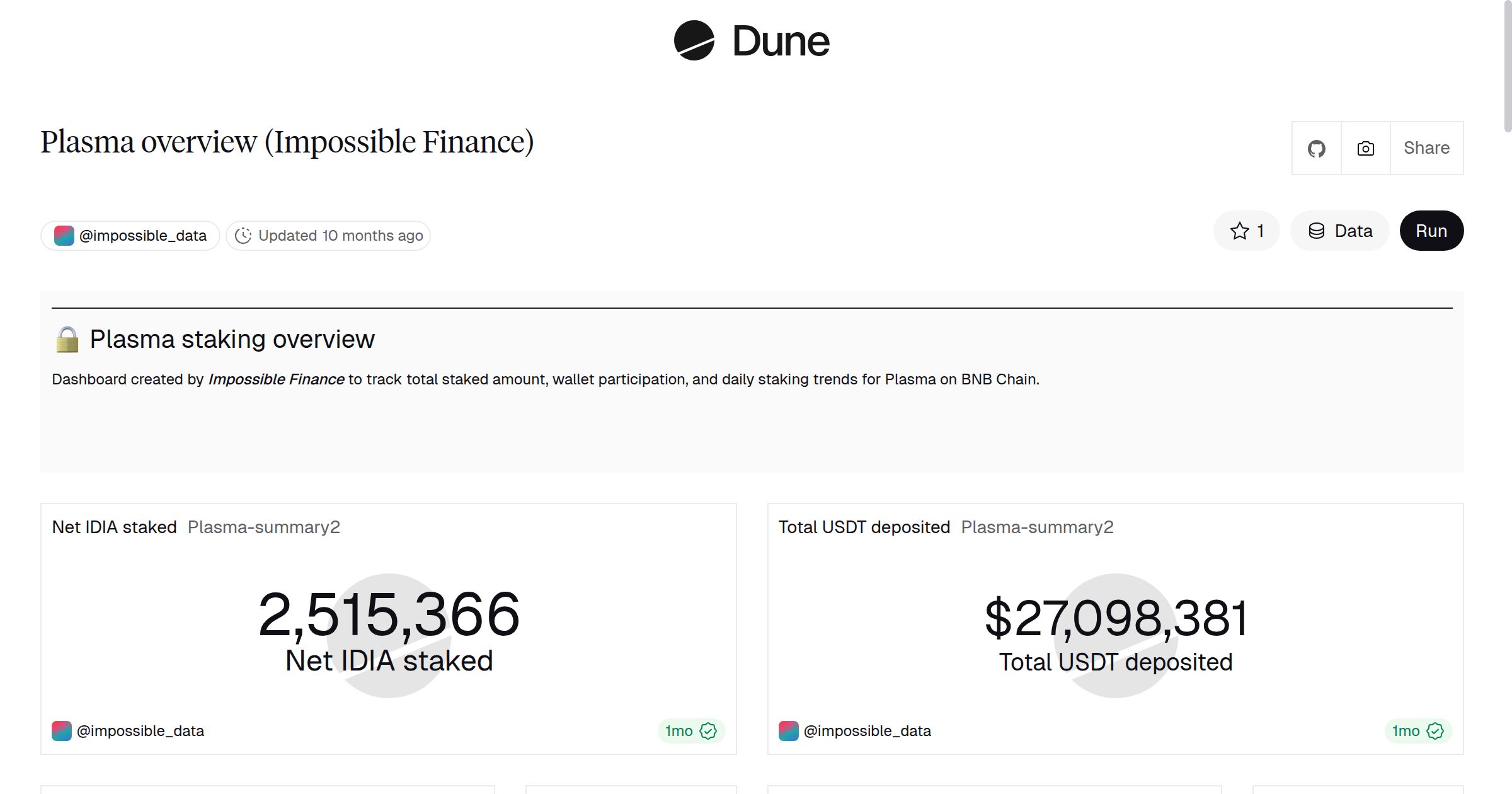Open the GitHub icon near Share
Screen dimensions: 1512x794
[1316, 147]
